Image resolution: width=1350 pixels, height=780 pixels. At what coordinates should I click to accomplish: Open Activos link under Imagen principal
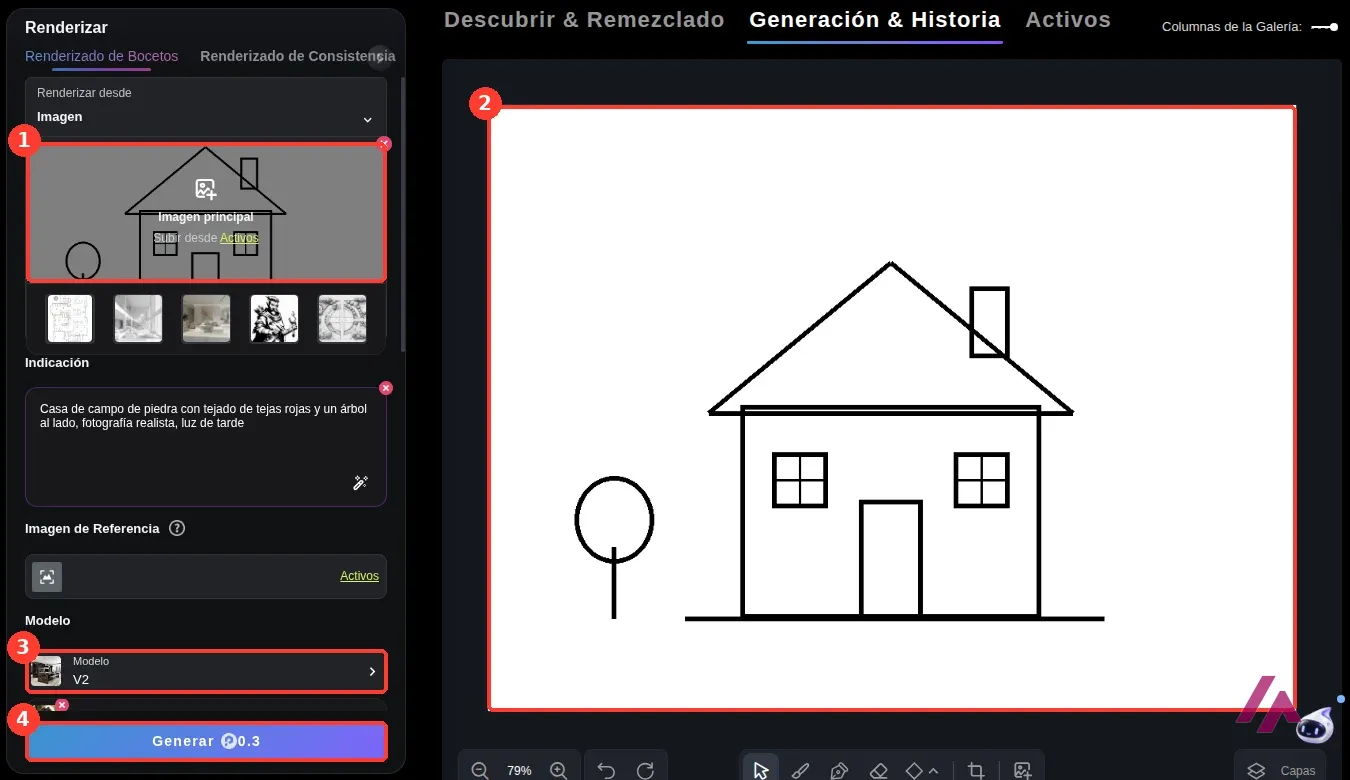239,237
